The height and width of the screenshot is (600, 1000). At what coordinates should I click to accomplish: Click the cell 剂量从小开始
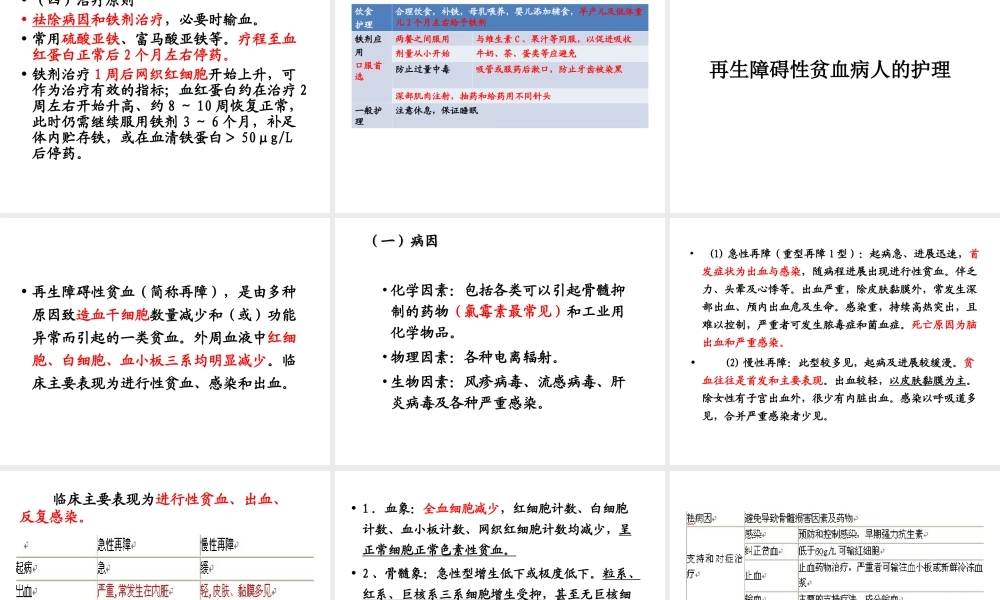pos(422,54)
